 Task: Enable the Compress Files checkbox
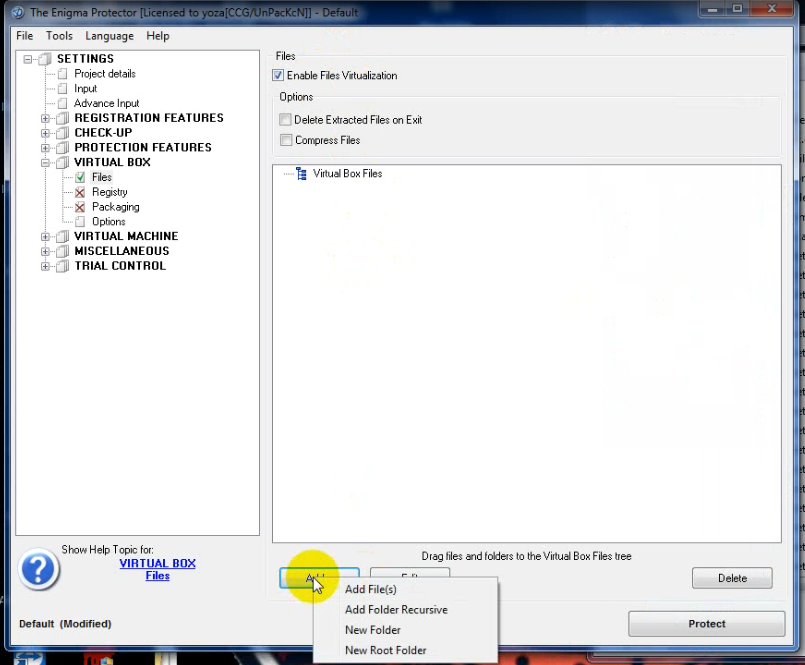(x=286, y=140)
